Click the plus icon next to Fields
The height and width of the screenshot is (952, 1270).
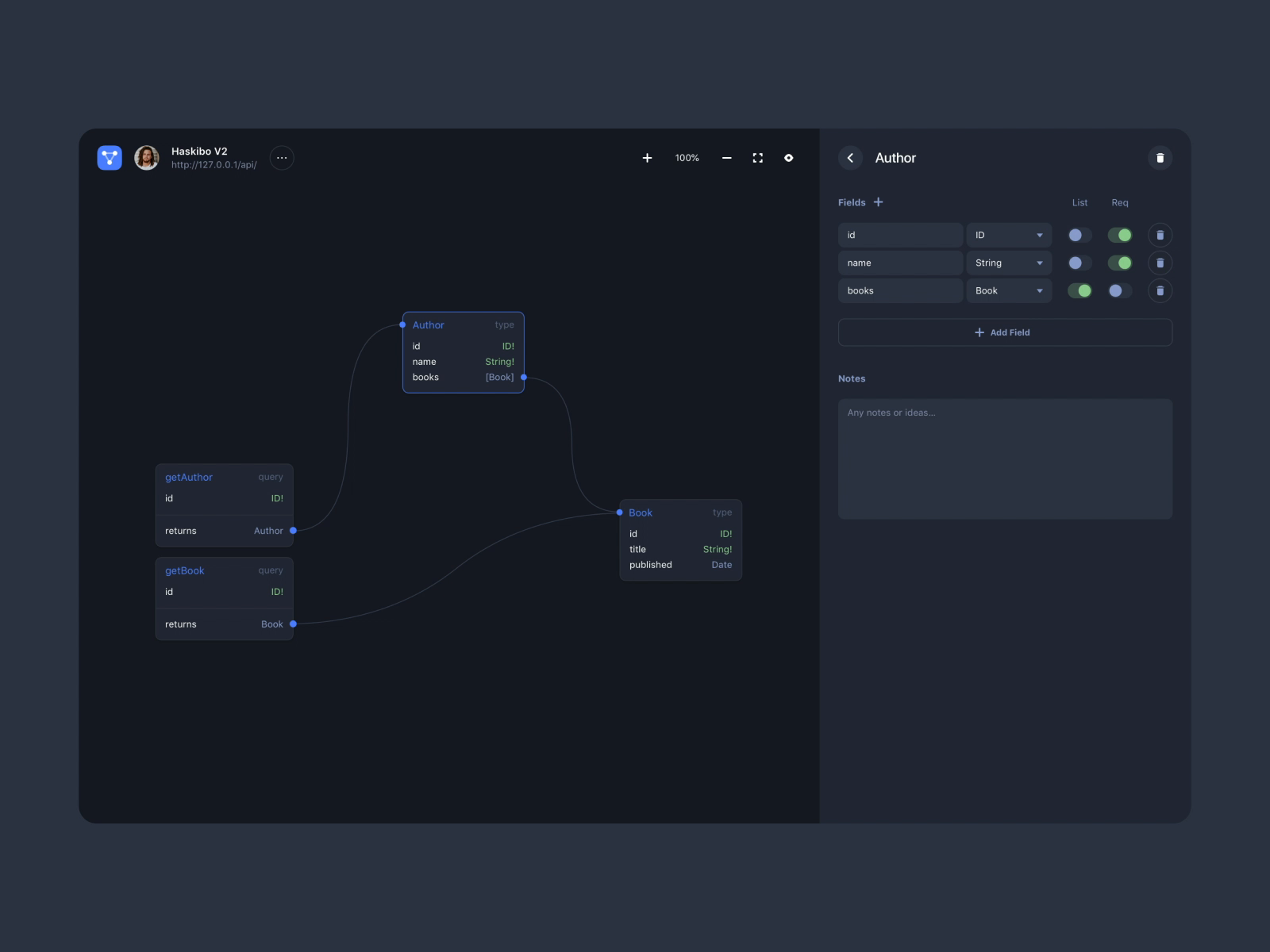tap(878, 202)
